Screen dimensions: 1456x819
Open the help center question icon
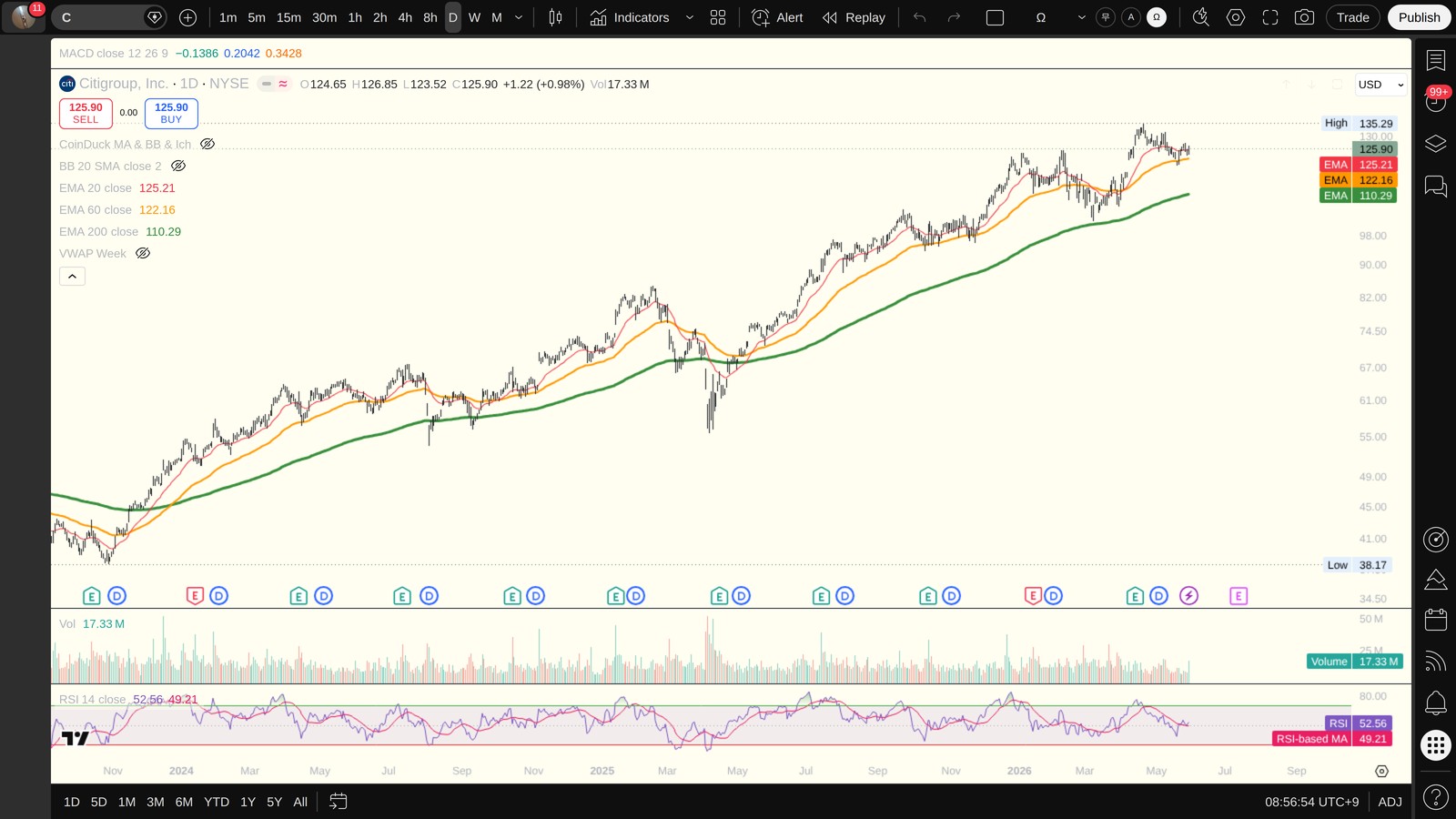[1436, 798]
